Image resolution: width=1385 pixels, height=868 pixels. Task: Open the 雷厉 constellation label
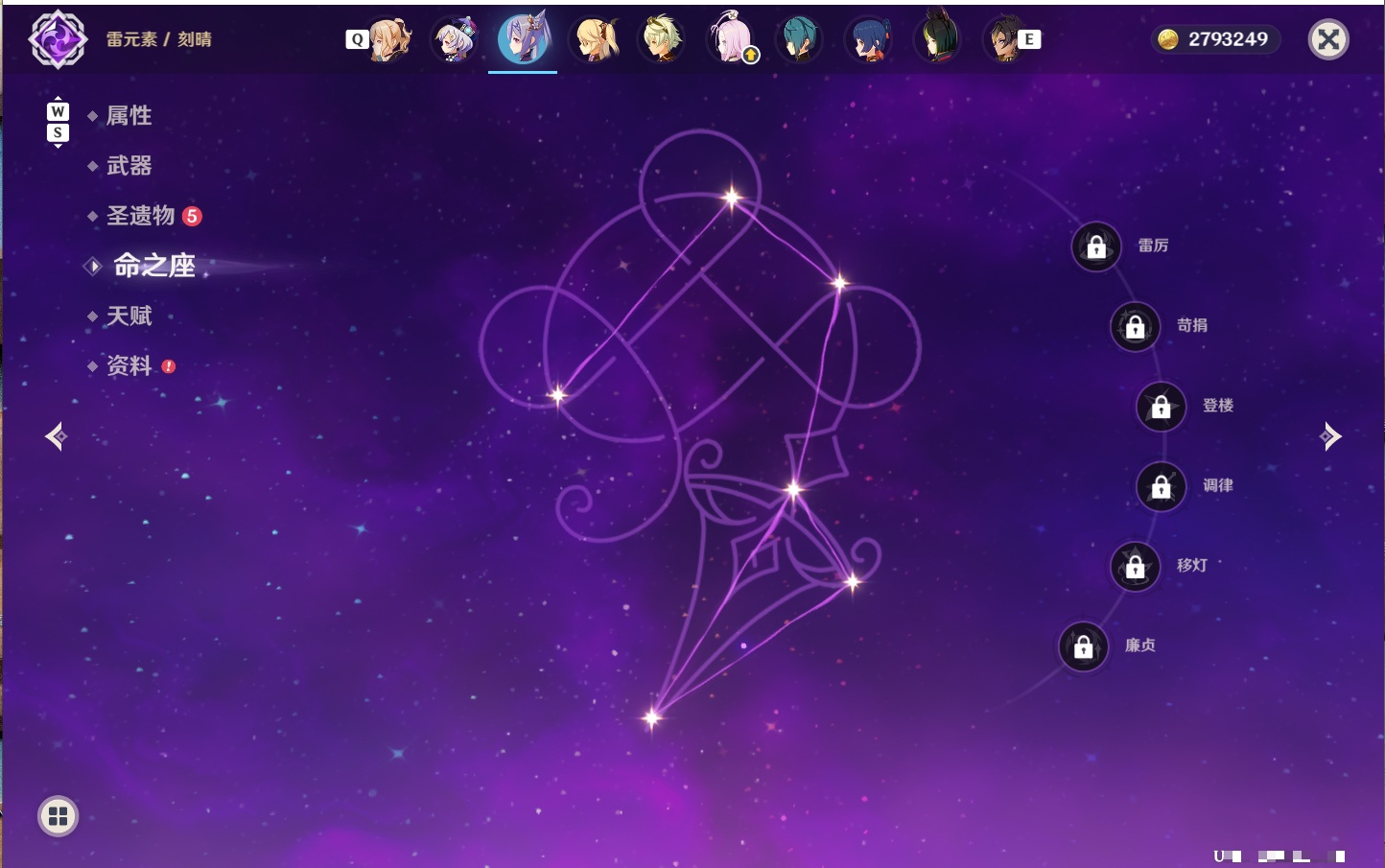pos(1153,246)
